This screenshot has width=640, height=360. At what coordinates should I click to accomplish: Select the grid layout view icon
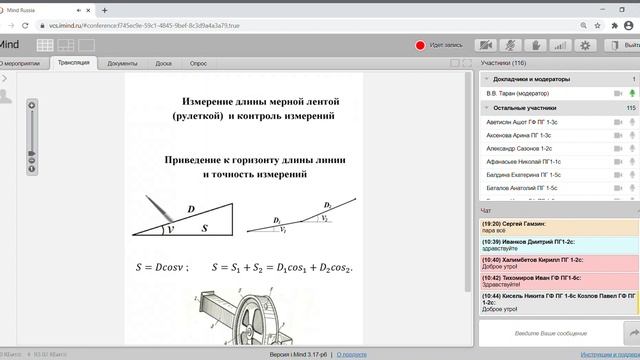45,45
